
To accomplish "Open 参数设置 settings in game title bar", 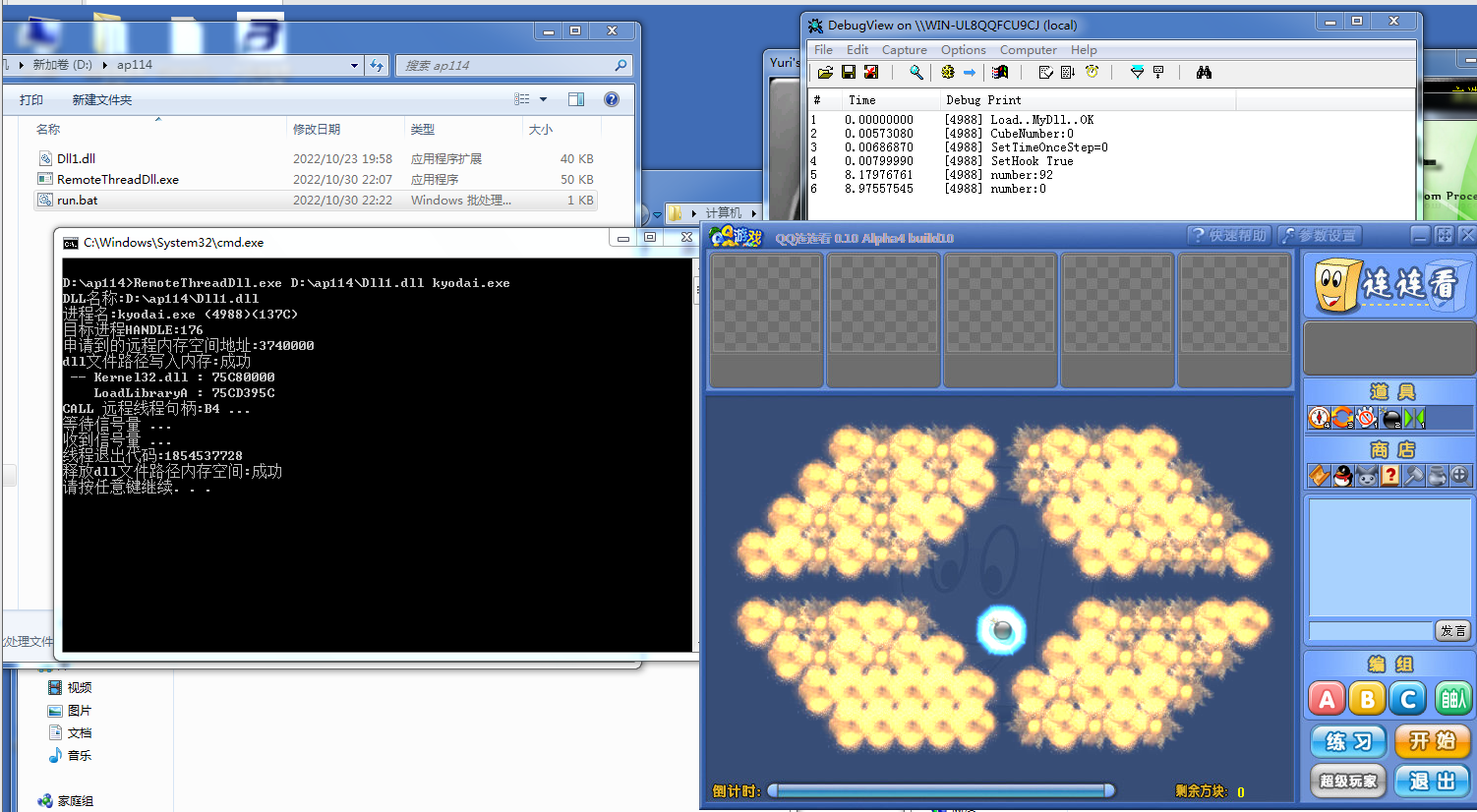I will click(x=1320, y=235).
